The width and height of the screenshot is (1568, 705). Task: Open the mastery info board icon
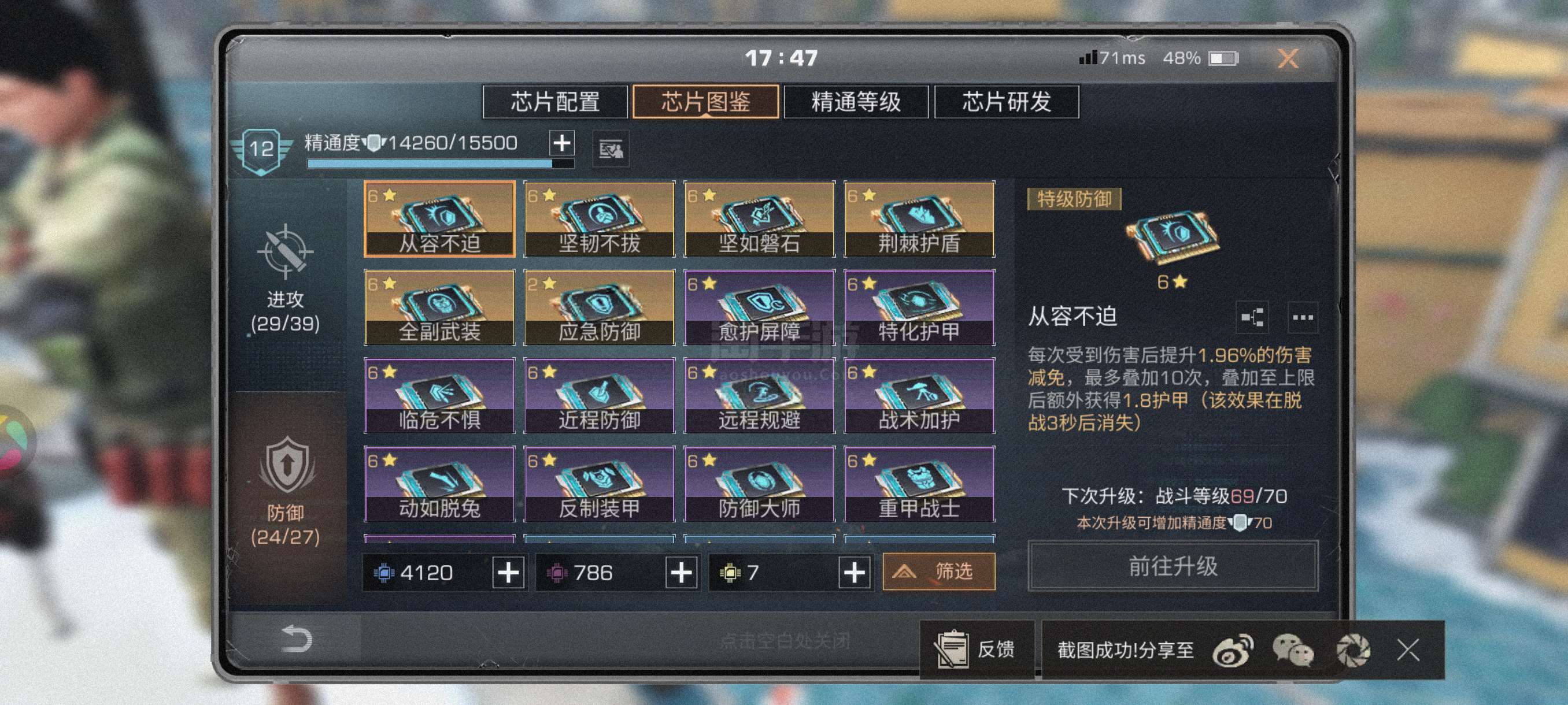click(x=611, y=149)
